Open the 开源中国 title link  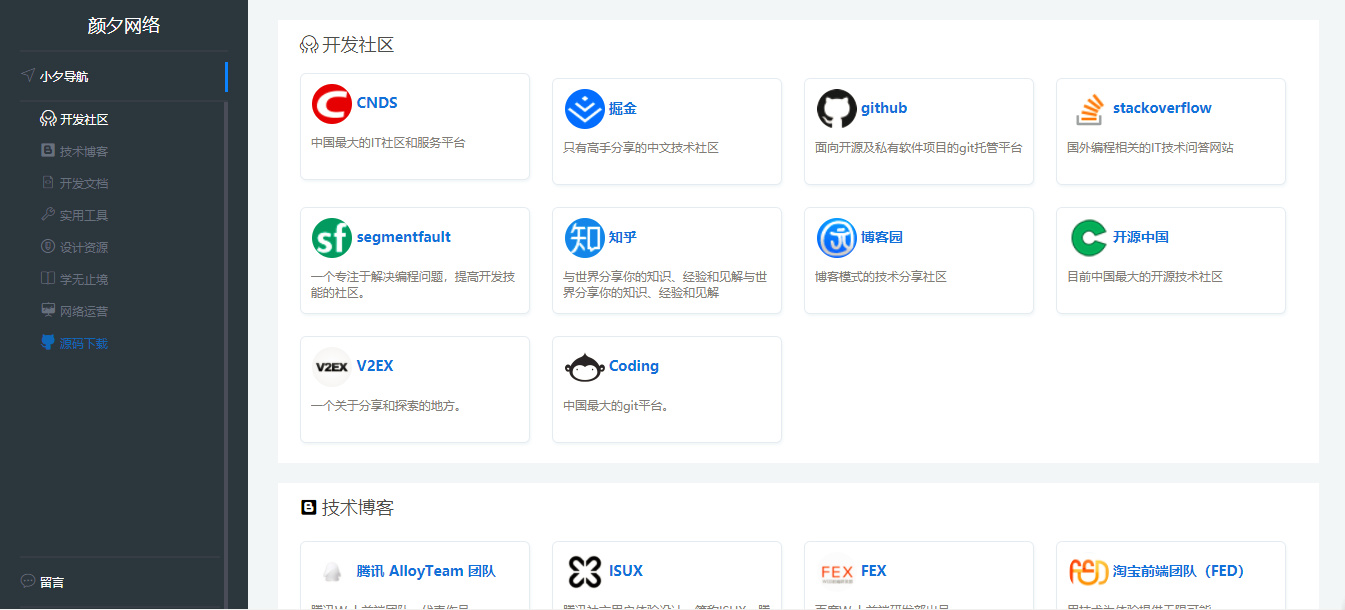click(x=1141, y=237)
